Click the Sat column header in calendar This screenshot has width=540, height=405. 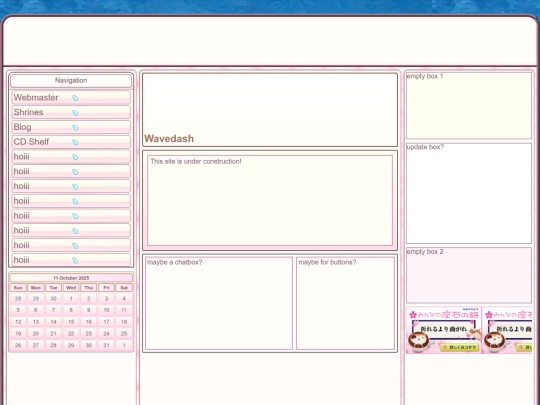(x=124, y=288)
